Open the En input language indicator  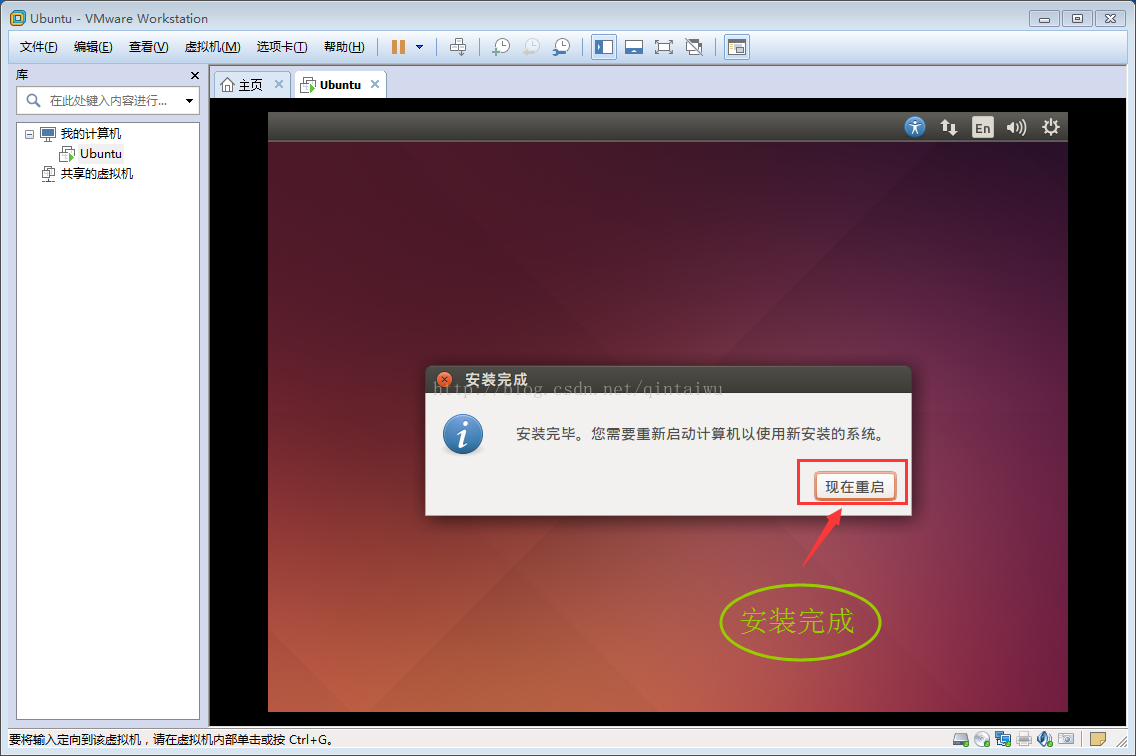point(982,128)
